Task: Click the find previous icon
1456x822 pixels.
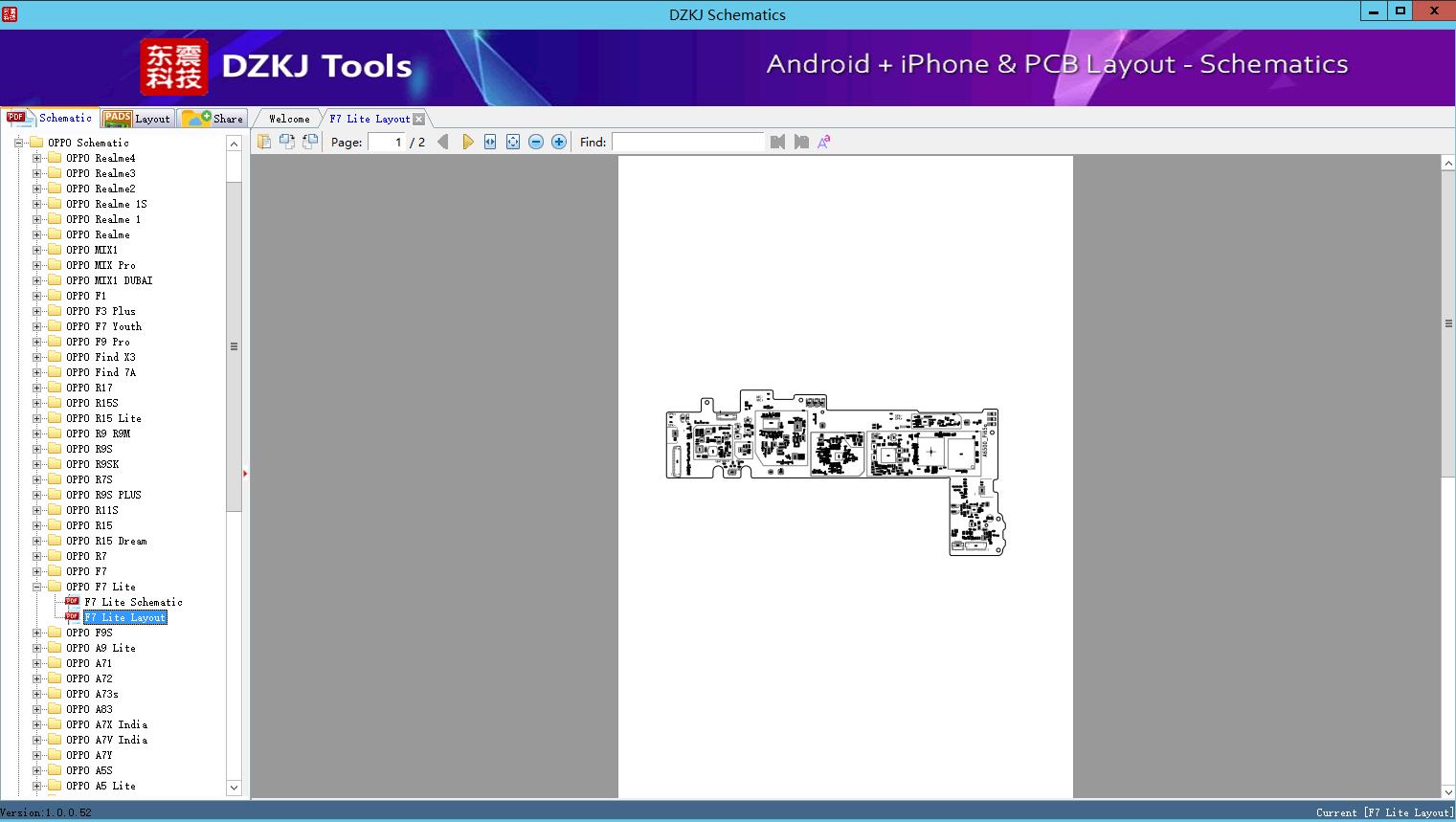Action: click(x=777, y=142)
